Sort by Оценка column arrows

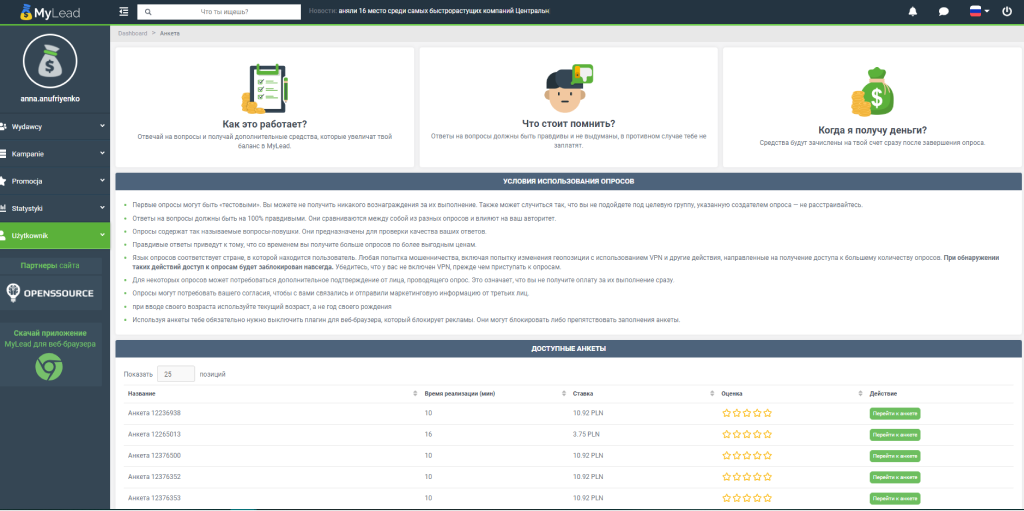click(861, 394)
